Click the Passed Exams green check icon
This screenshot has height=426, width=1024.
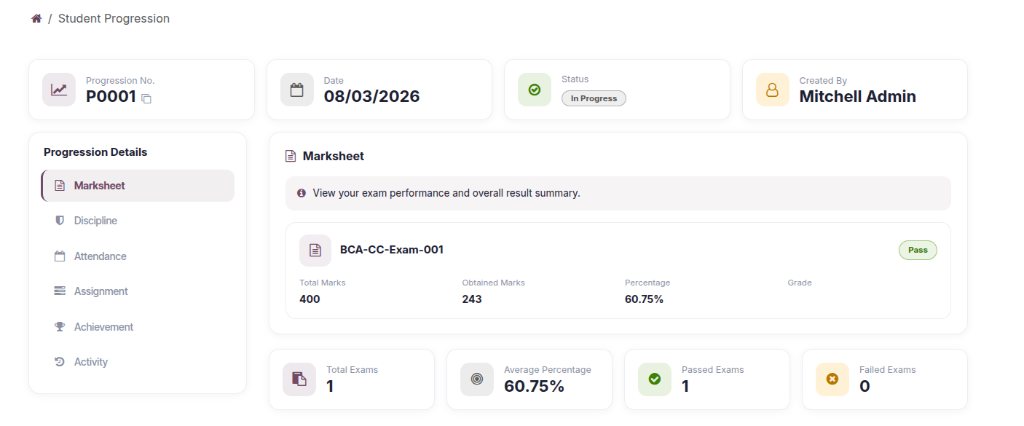(x=654, y=380)
